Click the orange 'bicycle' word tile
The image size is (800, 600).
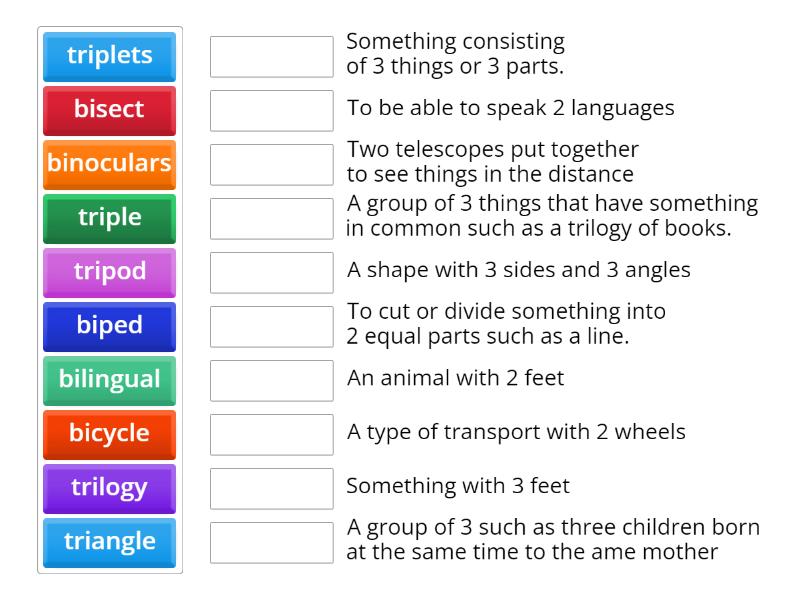(110, 434)
